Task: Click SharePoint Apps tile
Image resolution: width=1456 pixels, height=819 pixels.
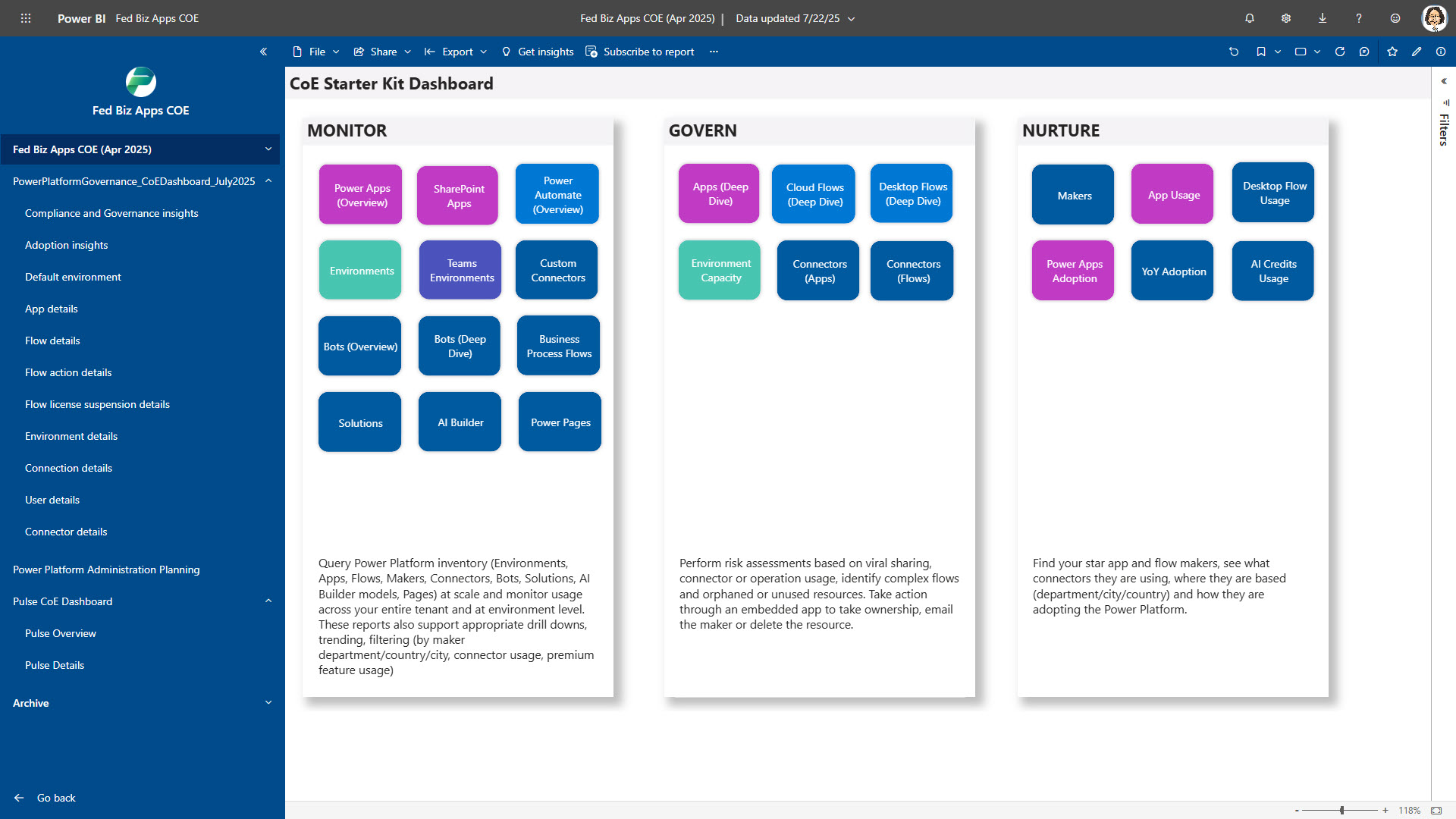Action: (458, 196)
